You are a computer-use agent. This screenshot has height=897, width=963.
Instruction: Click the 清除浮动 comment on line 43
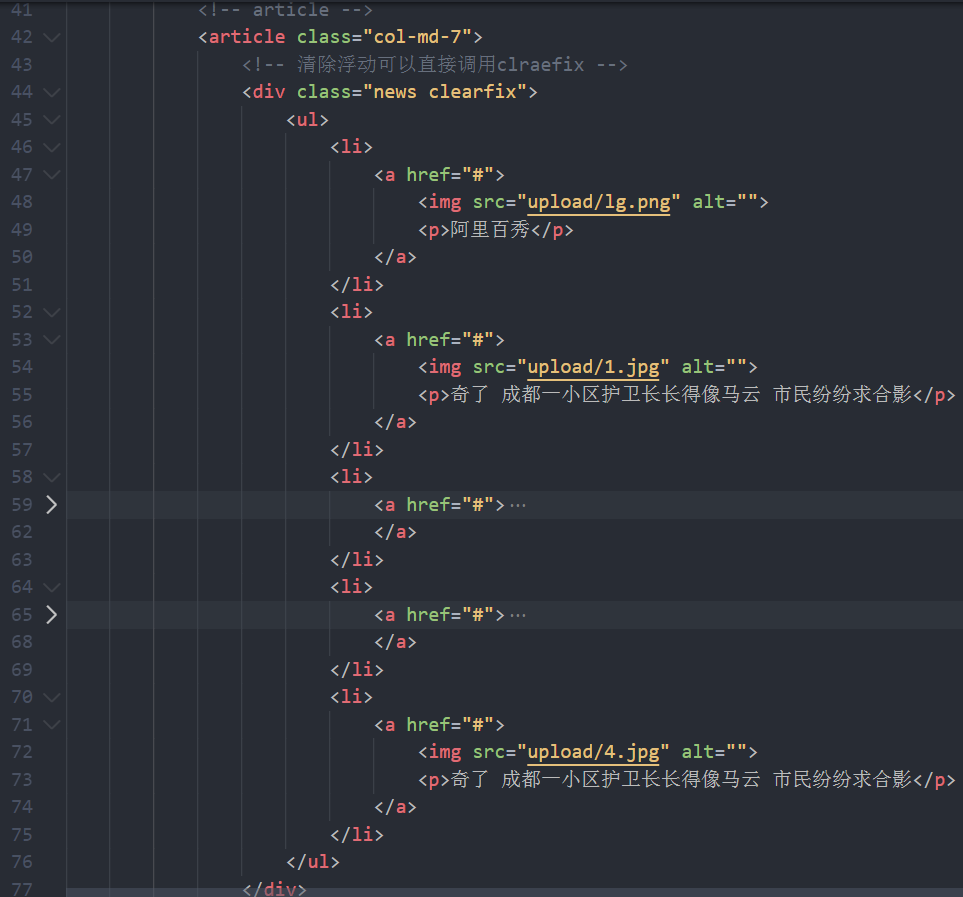pos(435,64)
